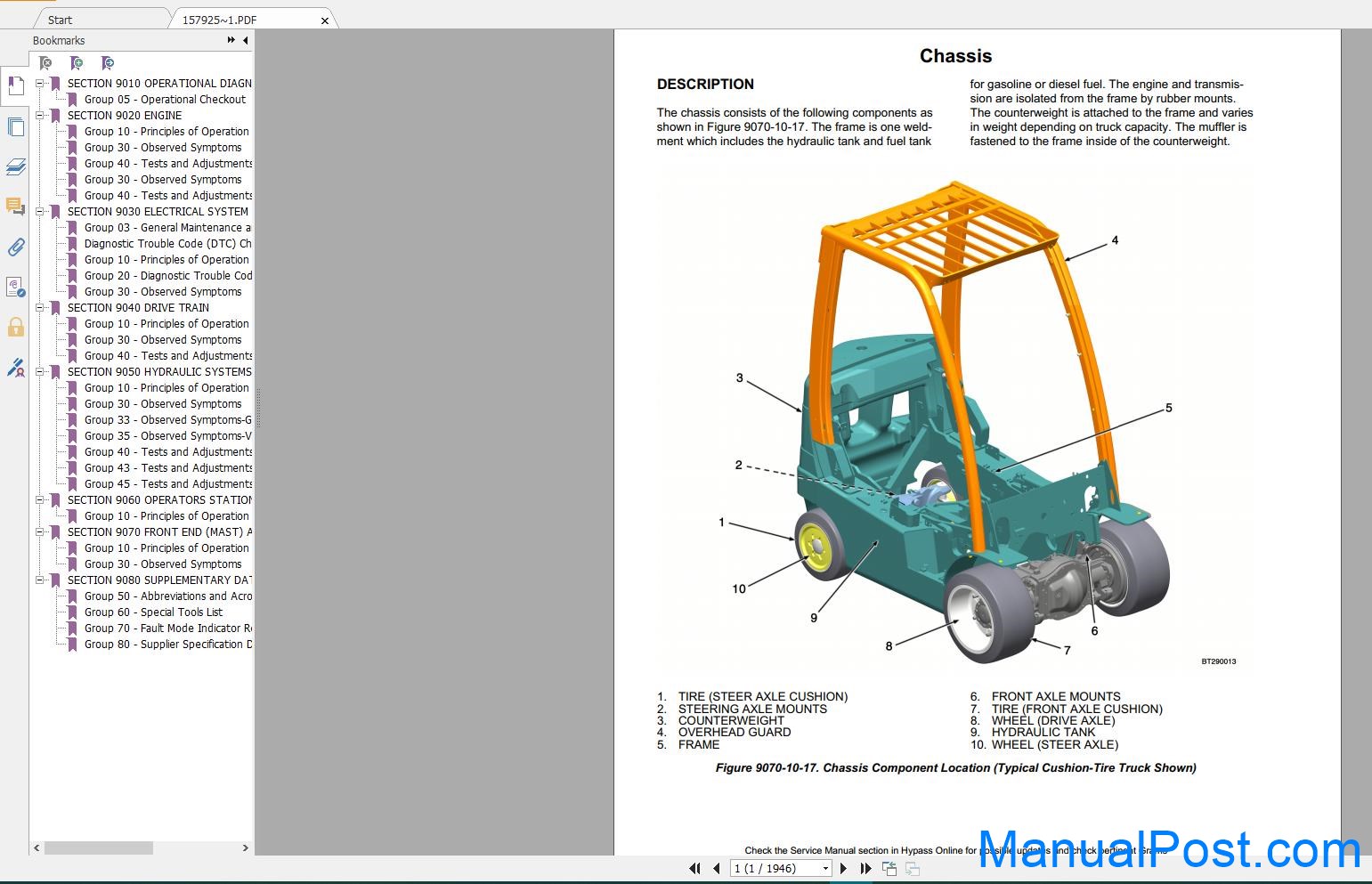
Task: Click the next view icon
Action: [x=912, y=868]
